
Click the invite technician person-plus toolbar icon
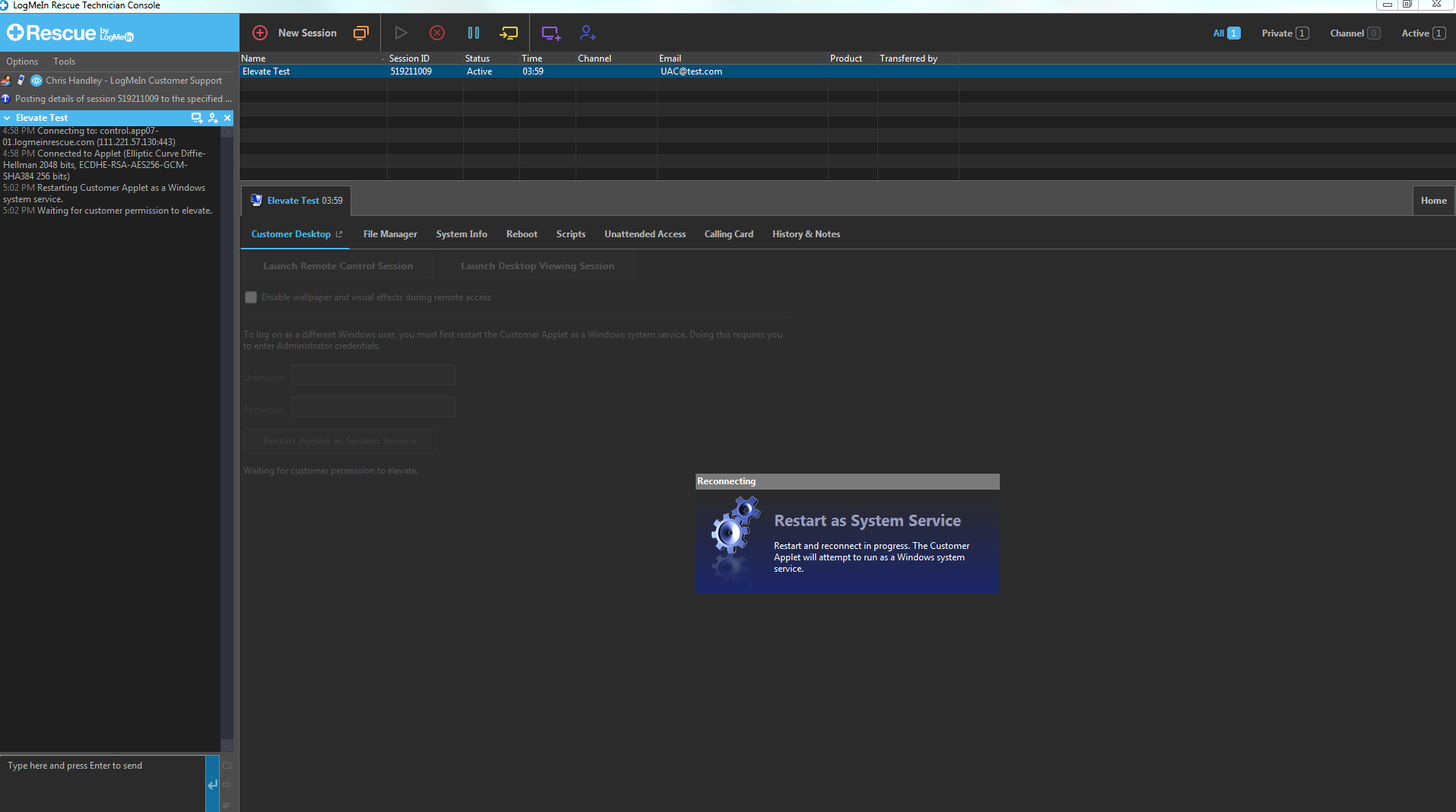[x=588, y=33]
